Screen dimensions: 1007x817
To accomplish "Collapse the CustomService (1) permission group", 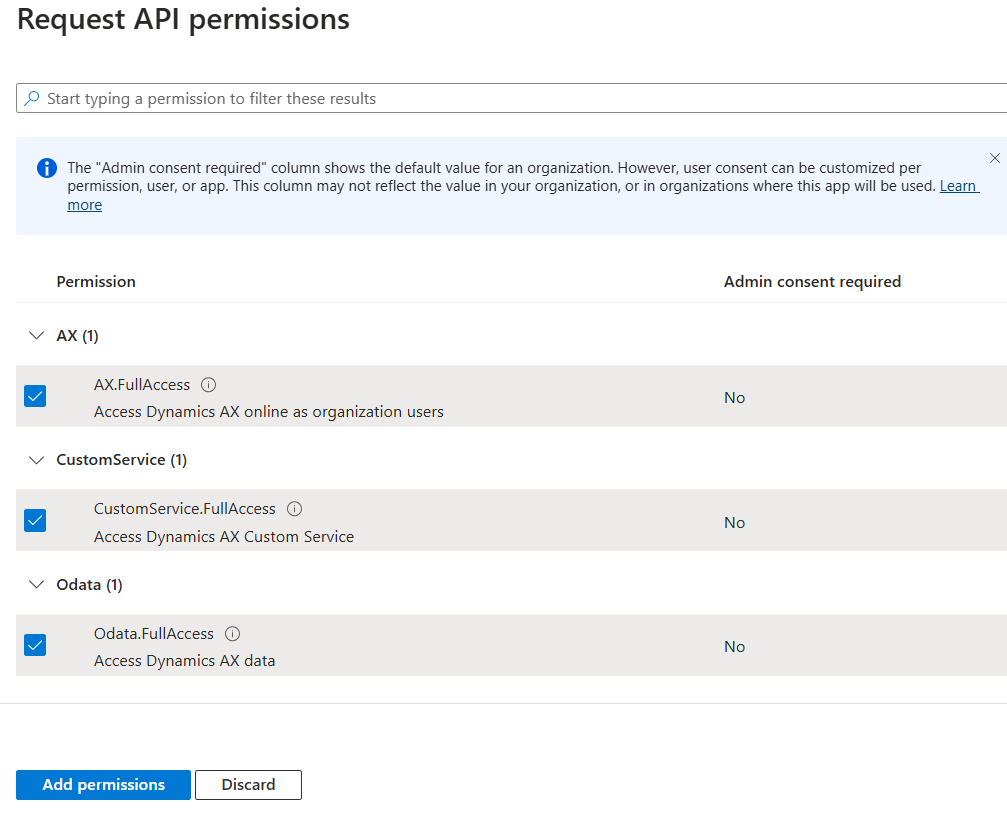I will [x=37, y=460].
